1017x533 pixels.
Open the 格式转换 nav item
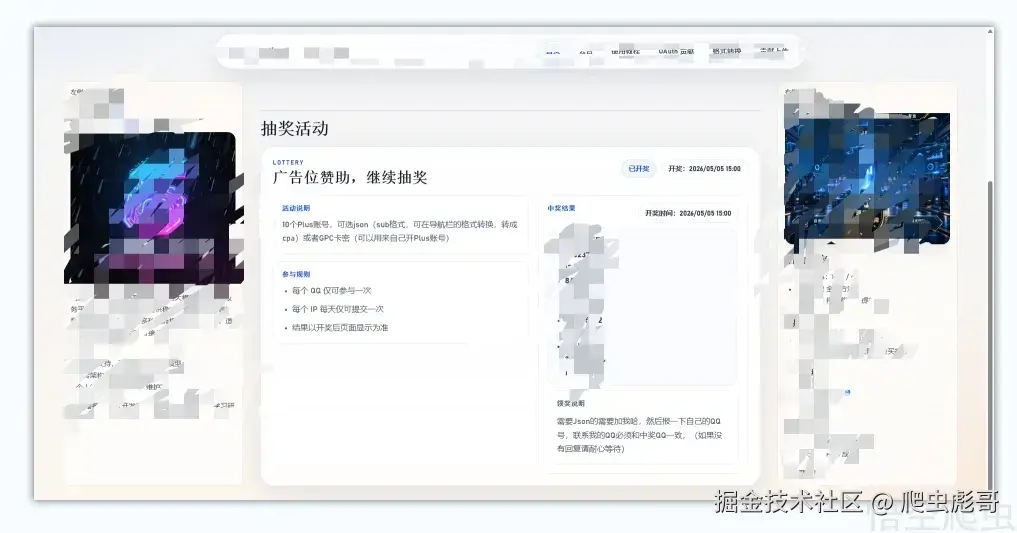pyautogui.click(x=726, y=51)
